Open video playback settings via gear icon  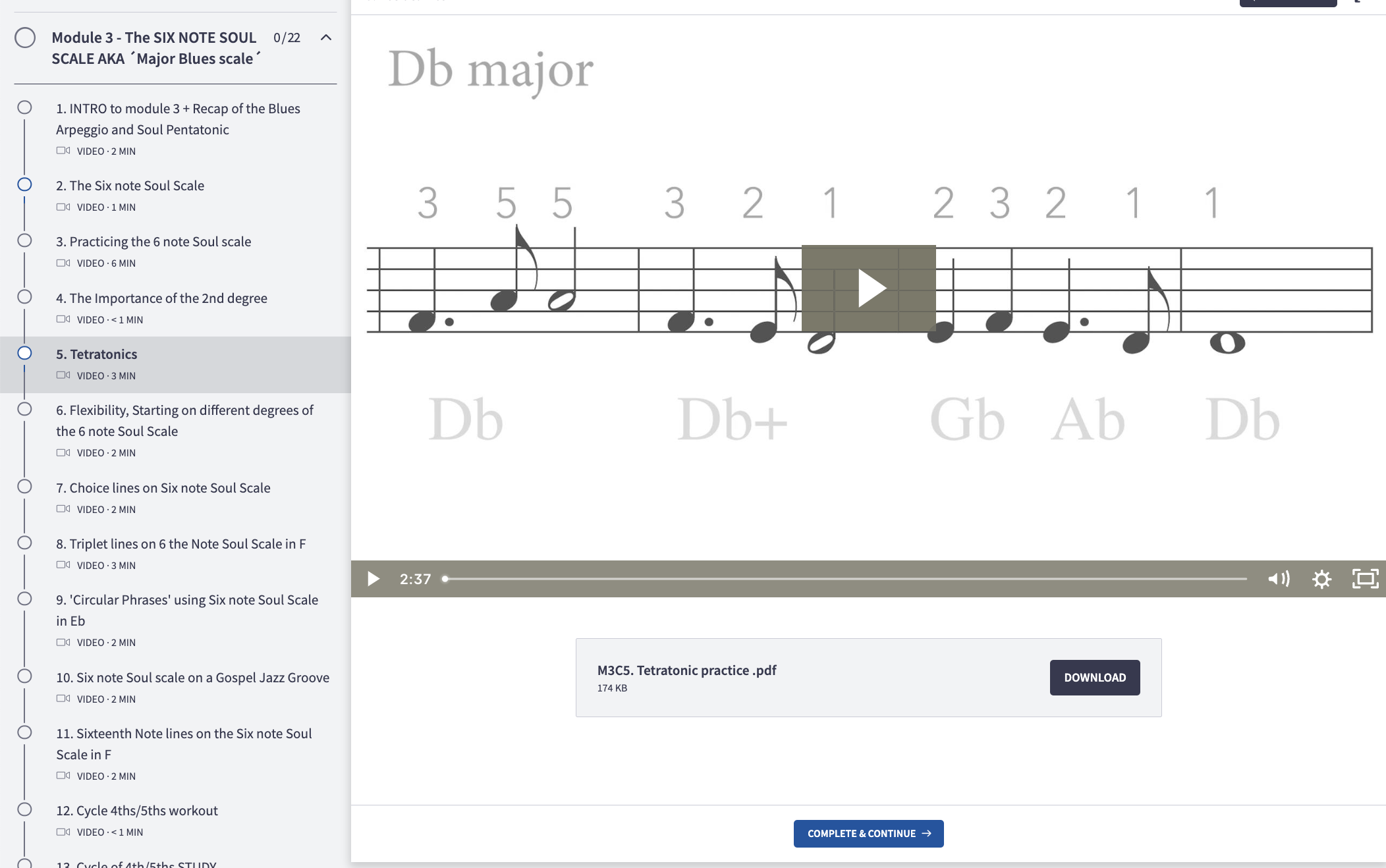[1321, 579]
